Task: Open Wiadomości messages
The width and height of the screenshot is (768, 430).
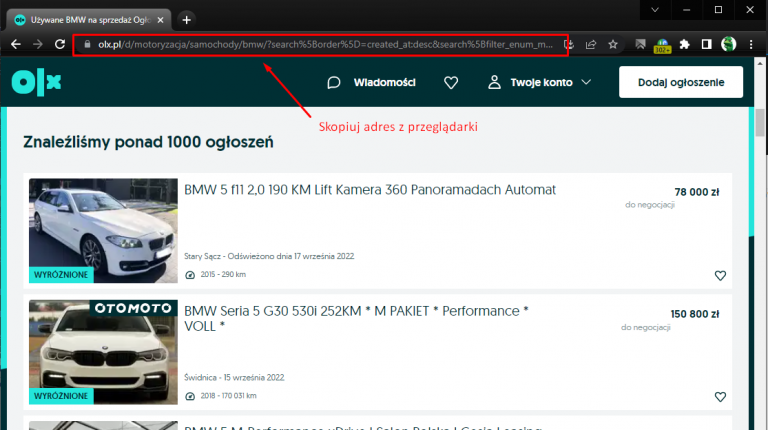Action: click(x=371, y=83)
